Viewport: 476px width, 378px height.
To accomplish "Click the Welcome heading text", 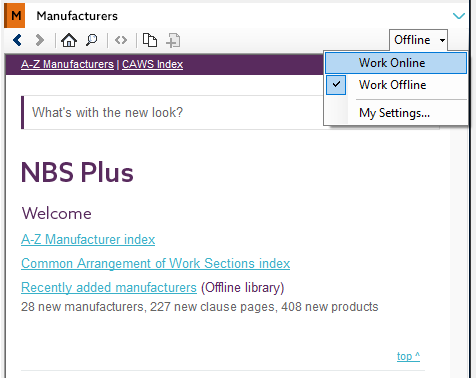I will click(56, 213).
